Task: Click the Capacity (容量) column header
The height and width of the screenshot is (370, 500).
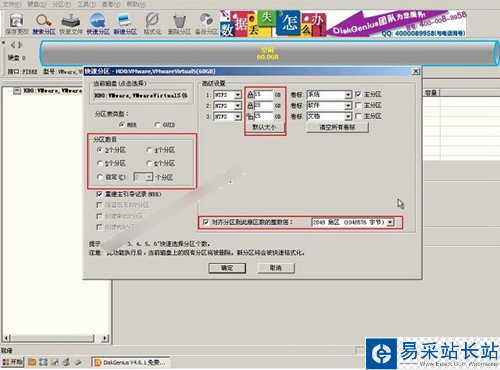Action: coord(431,93)
